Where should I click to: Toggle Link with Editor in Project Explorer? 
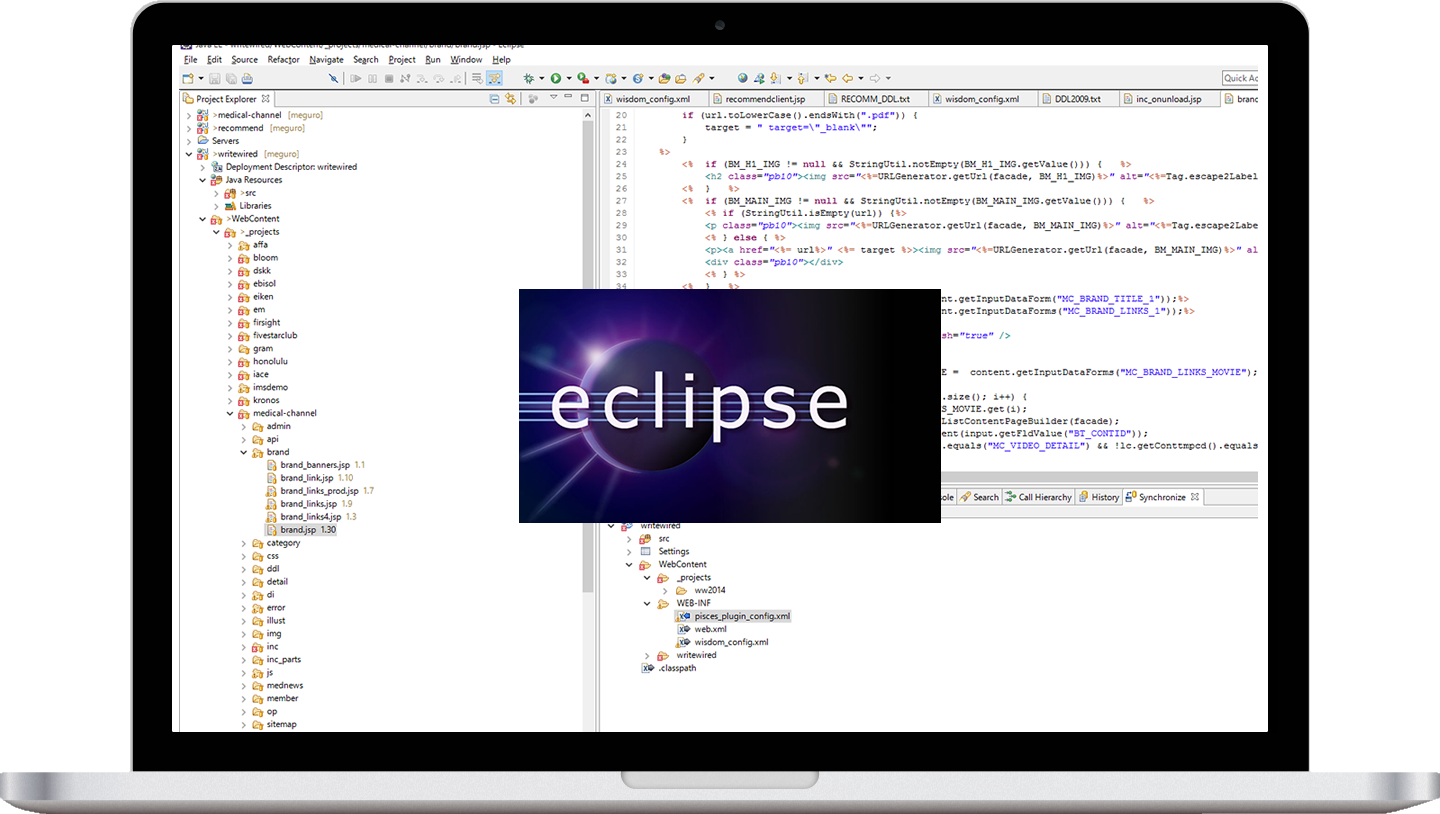click(510, 99)
